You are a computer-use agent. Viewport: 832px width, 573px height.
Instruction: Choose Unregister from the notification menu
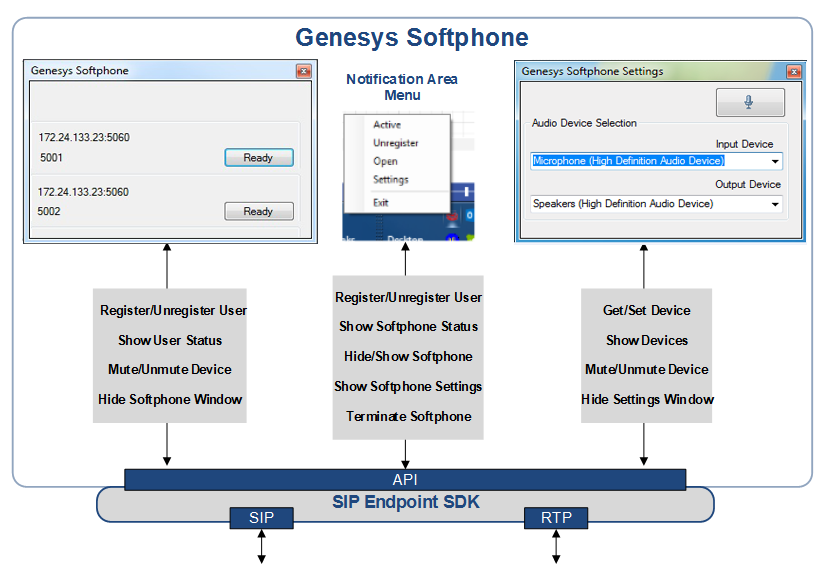[x=395, y=143]
